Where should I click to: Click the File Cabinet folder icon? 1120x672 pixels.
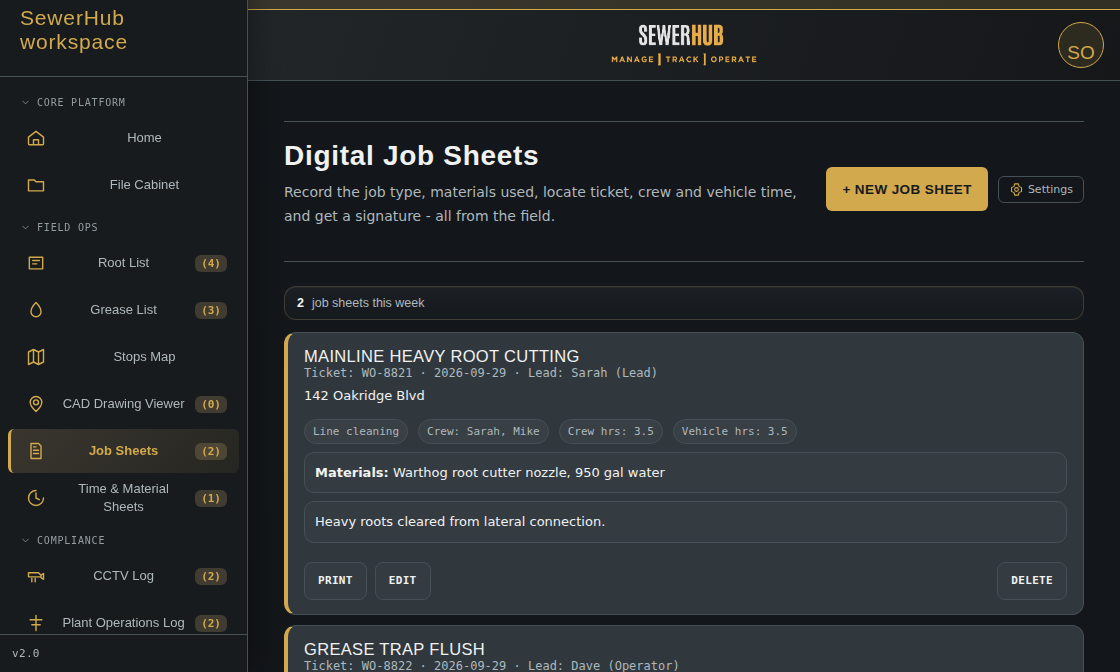pos(36,185)
